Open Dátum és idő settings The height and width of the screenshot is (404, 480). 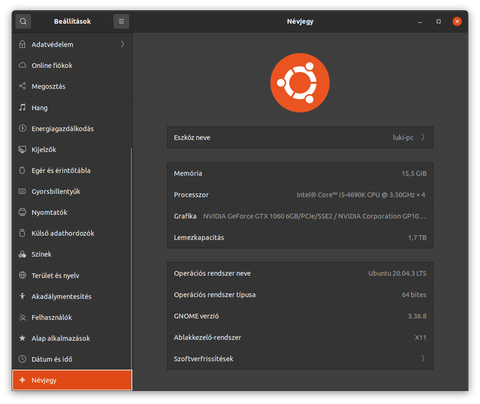[x=72, y=359]
